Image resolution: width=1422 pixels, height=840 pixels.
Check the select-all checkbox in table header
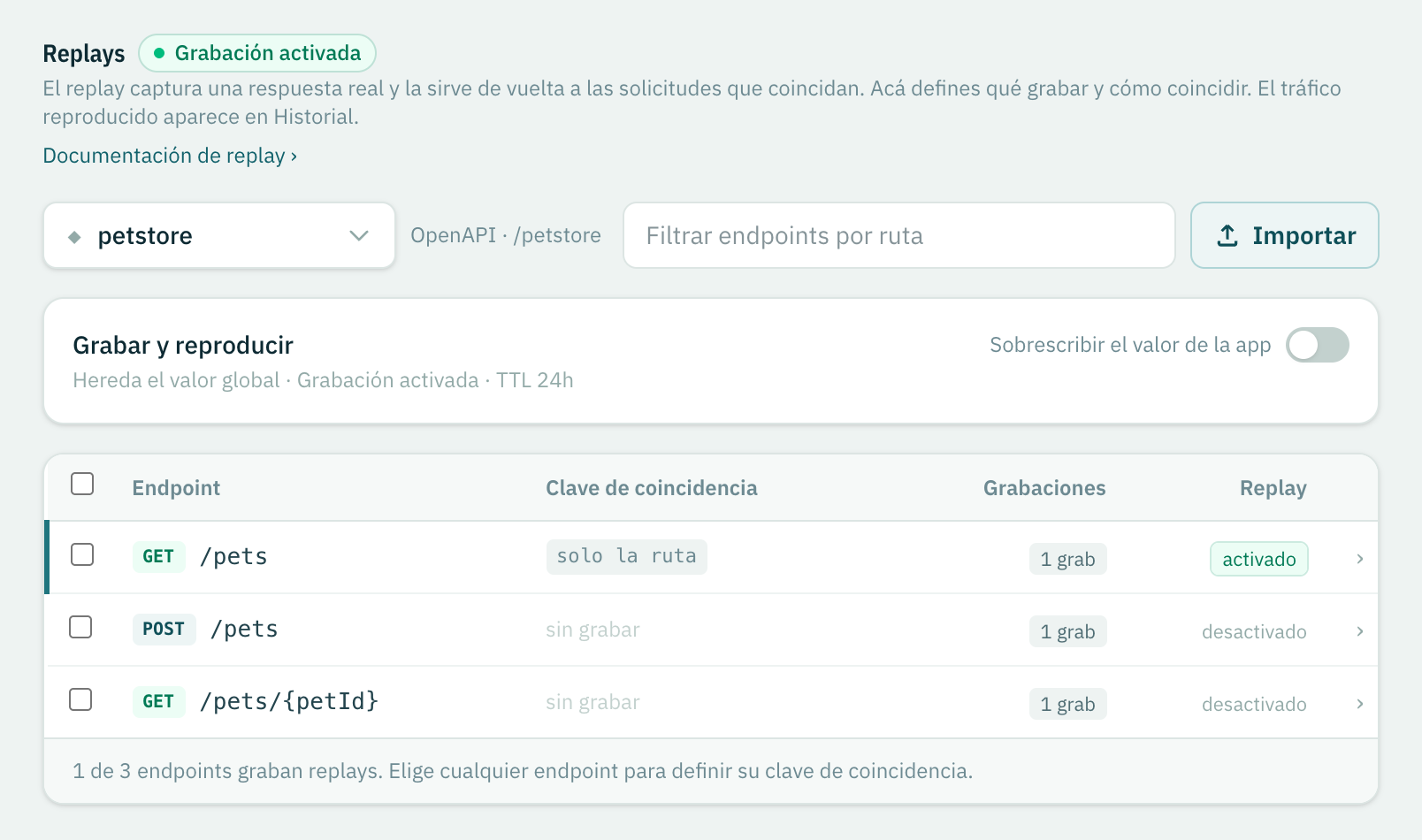coord(82,484)
